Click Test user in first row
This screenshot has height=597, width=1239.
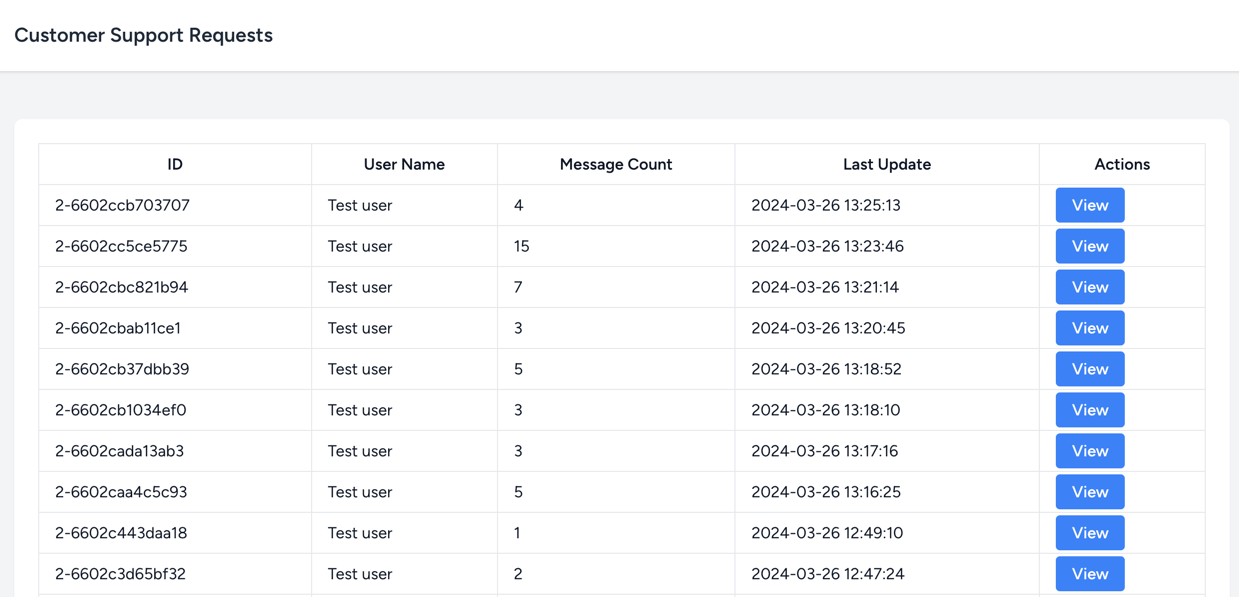360,205
